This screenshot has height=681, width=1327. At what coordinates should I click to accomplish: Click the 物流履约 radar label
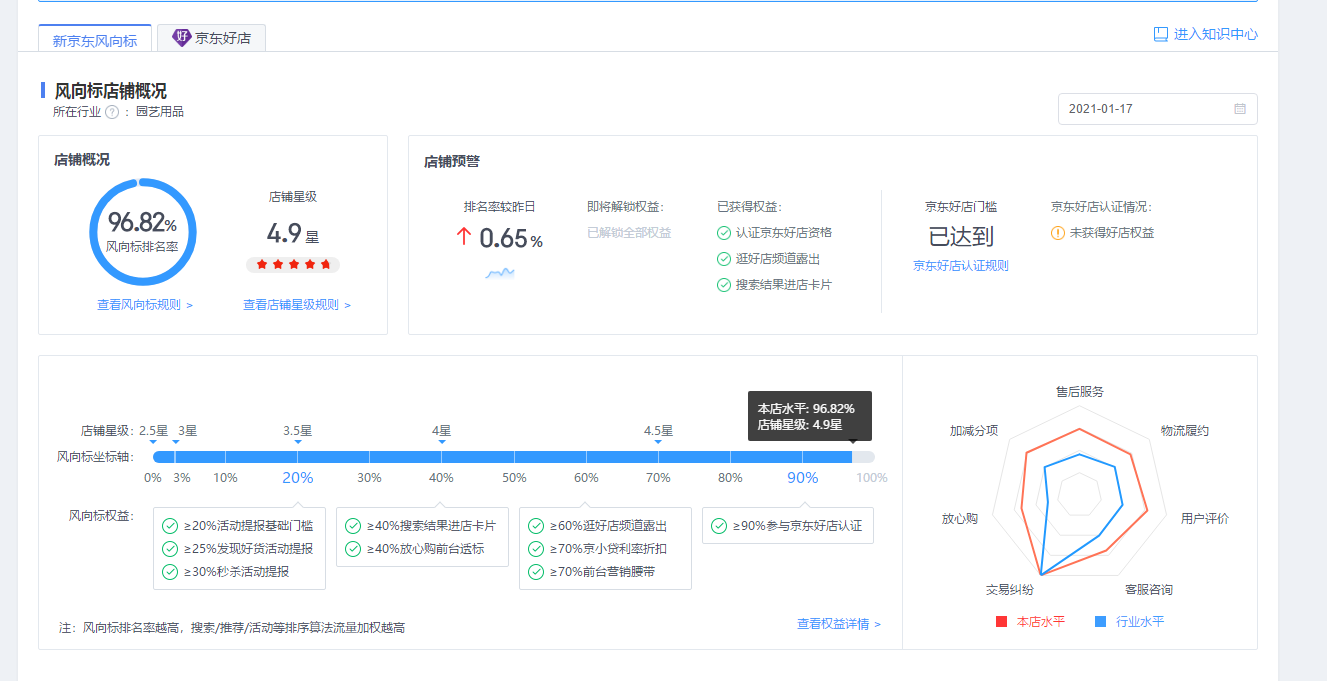pos(1185,431)
